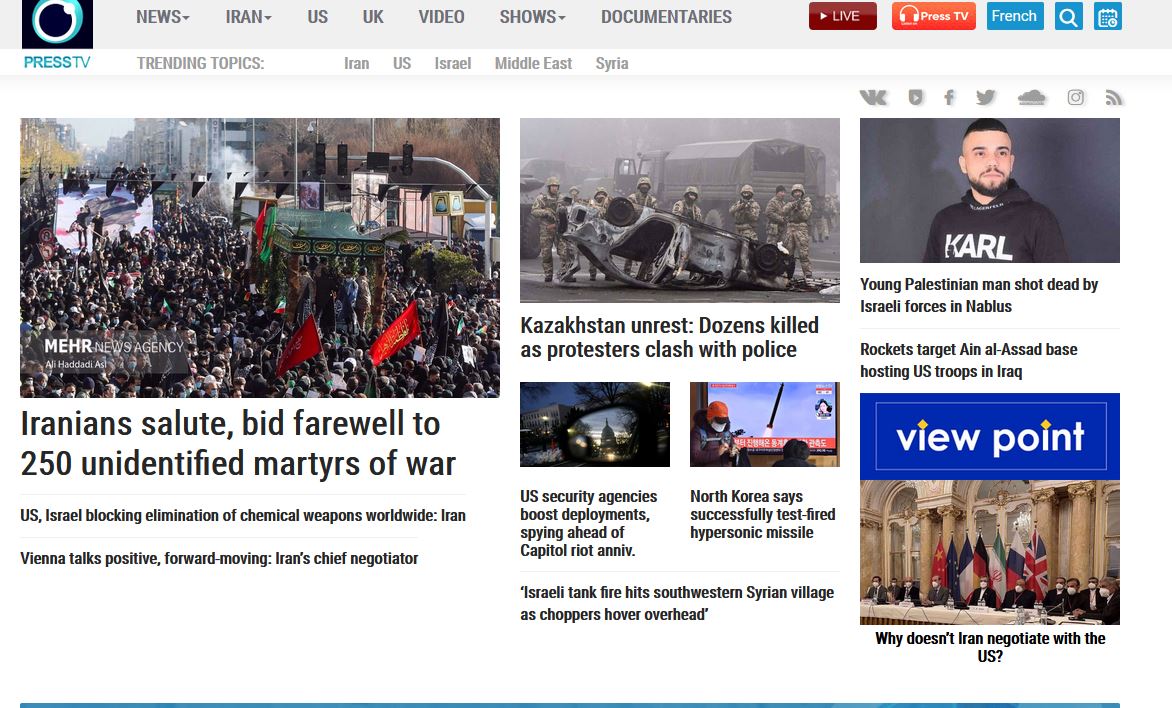Open chemical weapons elimination article link
The width and height of the screenshot is (1172, 708).
click(243, 515)
